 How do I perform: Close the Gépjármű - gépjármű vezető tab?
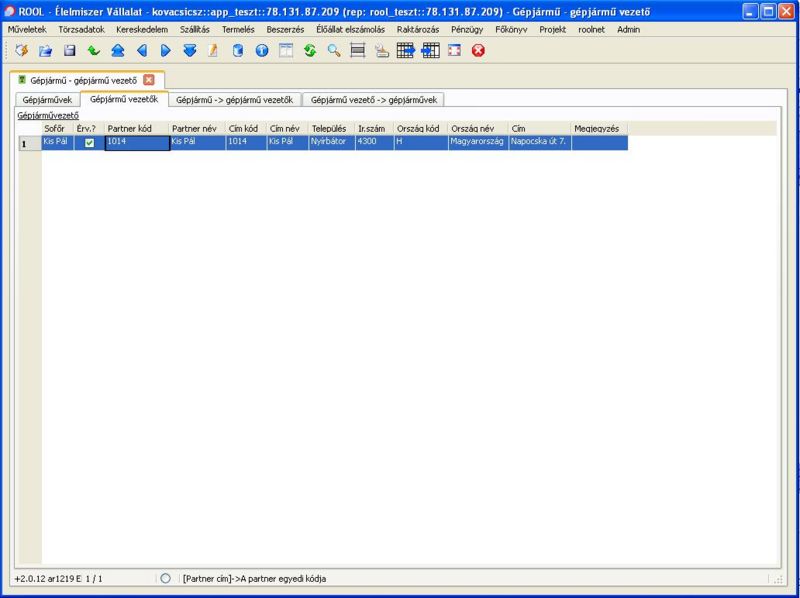point(149,79)
